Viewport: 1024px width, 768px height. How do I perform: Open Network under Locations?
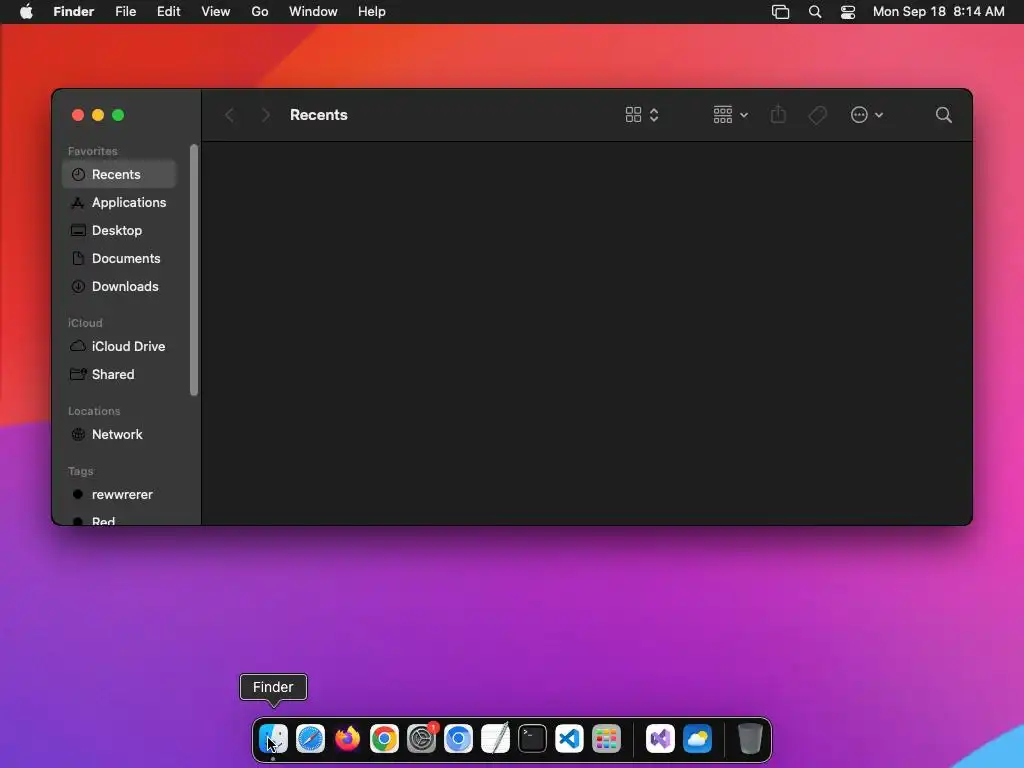pyautogui.click(x=119, y=435)
